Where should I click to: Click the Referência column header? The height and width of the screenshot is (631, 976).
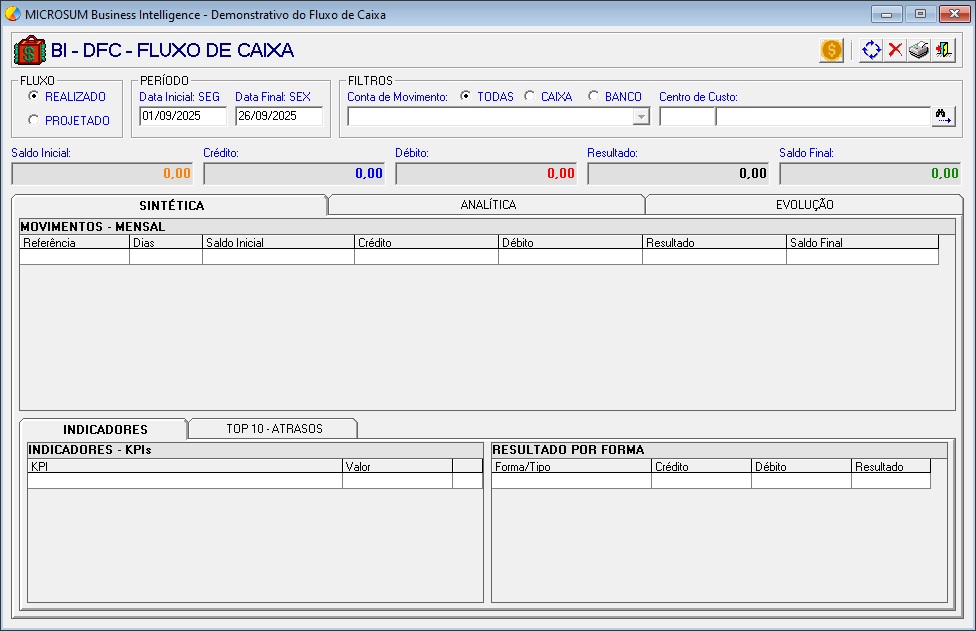coord(75,243)
